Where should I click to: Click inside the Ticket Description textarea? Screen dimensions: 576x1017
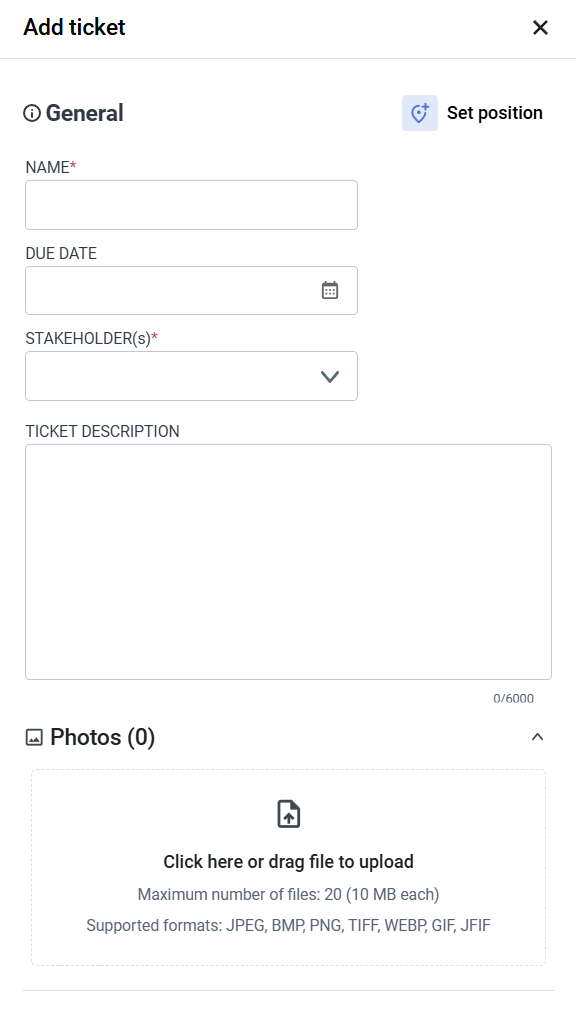[x=289, y=562]
